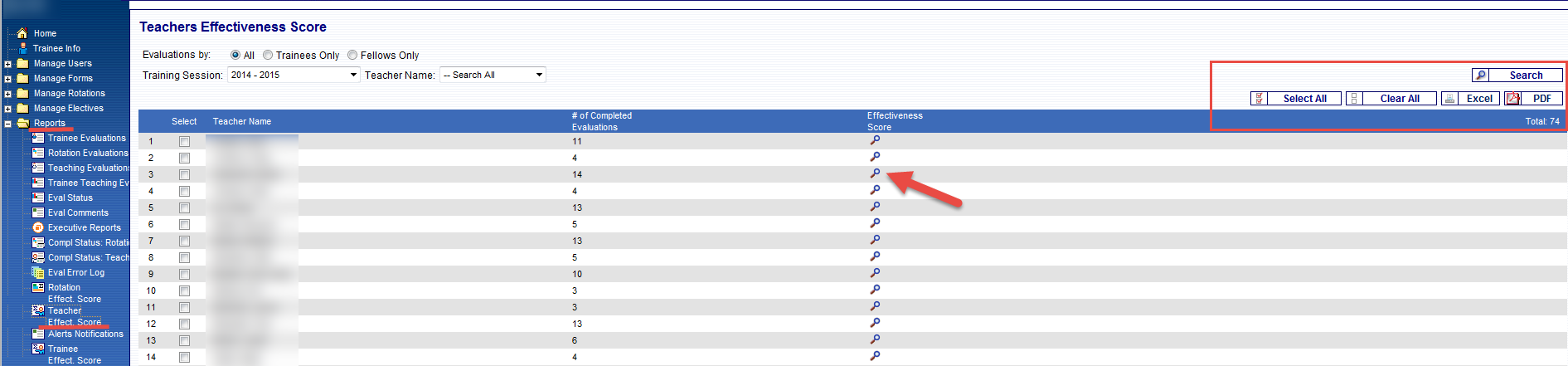Click the Eval Error Log icon
The height and width of the screenshot is (366, 1568).
(x=38, y=272)
